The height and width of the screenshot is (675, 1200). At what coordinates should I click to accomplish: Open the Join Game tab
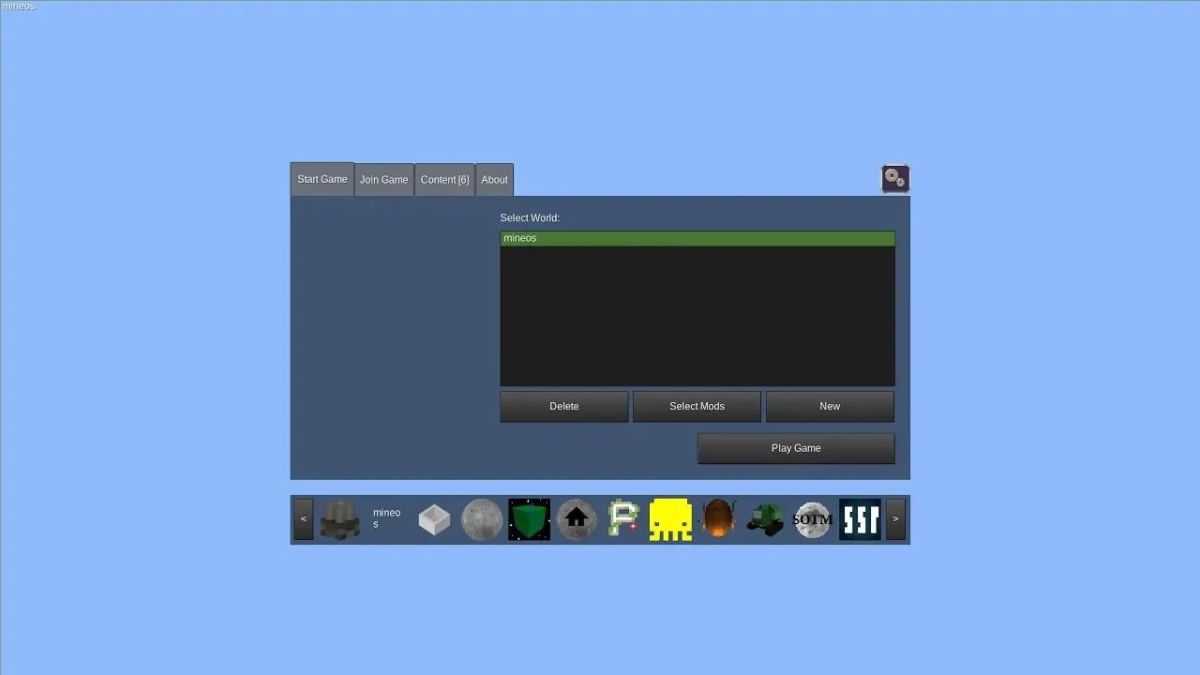click(384, 180)
